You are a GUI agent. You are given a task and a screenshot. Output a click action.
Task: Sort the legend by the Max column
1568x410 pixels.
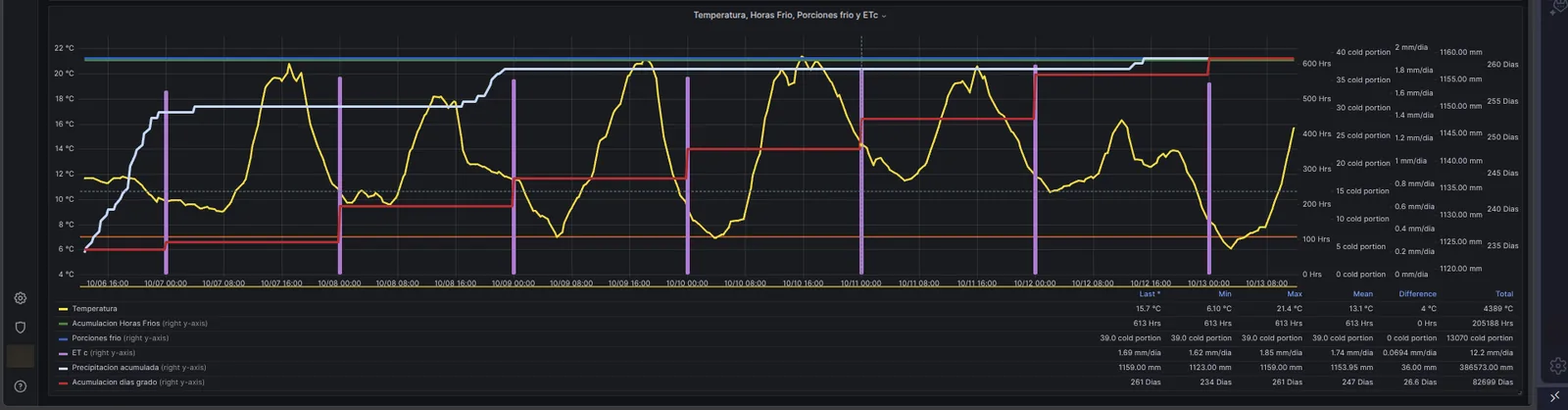pyautogui.click(x=1295, y=293)
